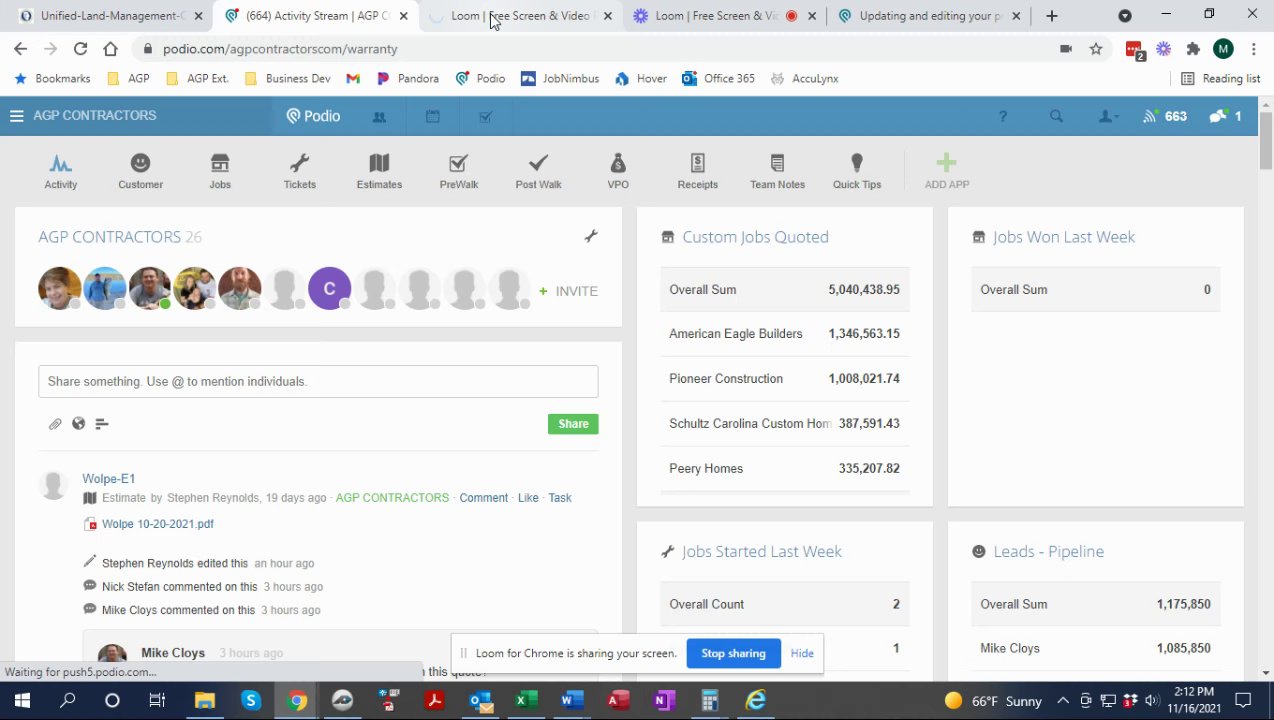The height and width of the screenshot is (720, 1274).
Task: Open Podio tasks checkmark icon
Action: click(x=485, y=116)
